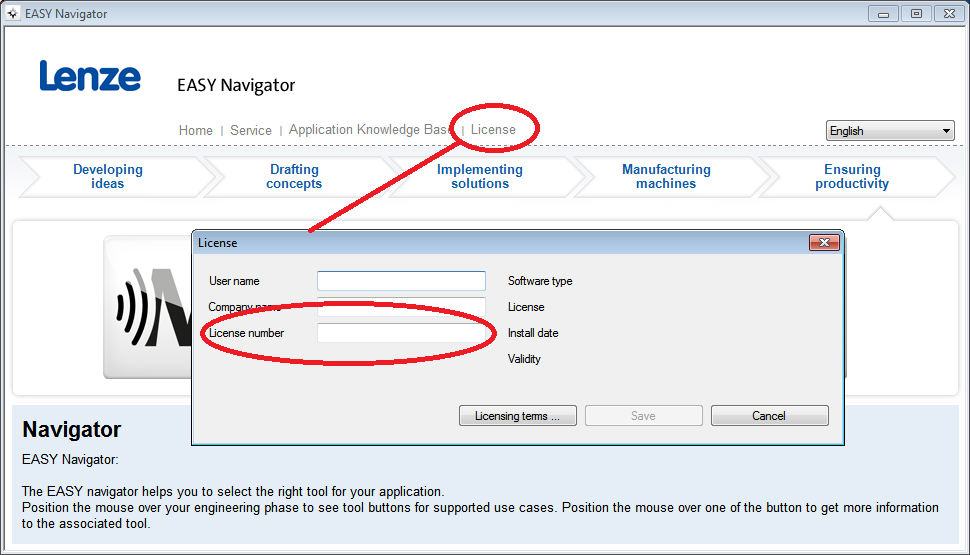Open the Application Knowledge Base link

(370, 130)
